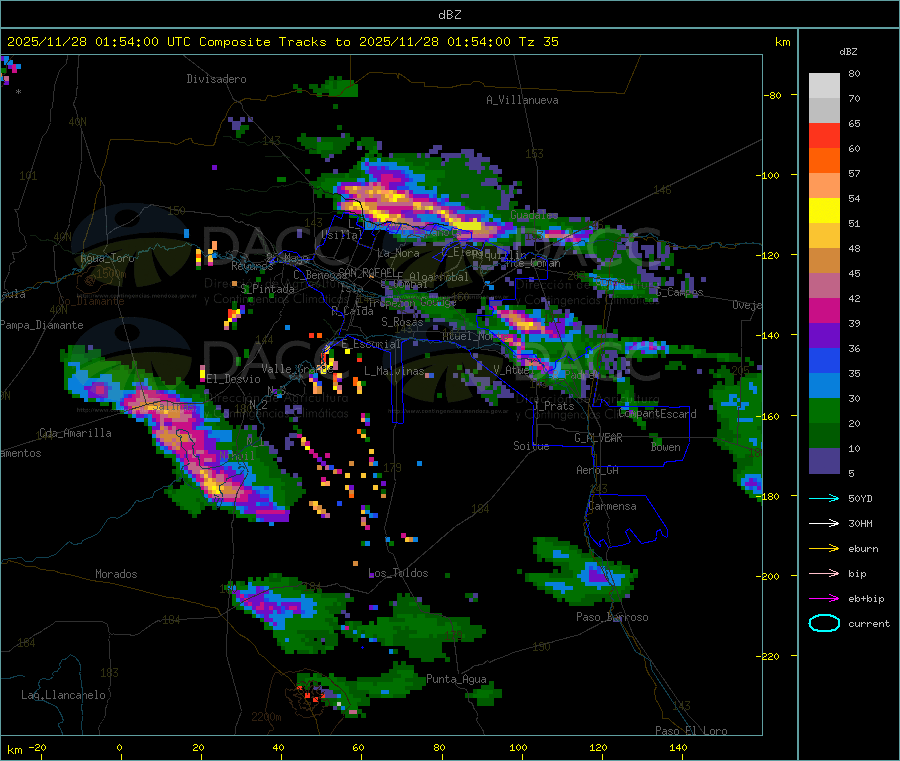Click the 'Los_Toldos' map label
This screenshot has width=900, height=761.
tap(398, 573)
